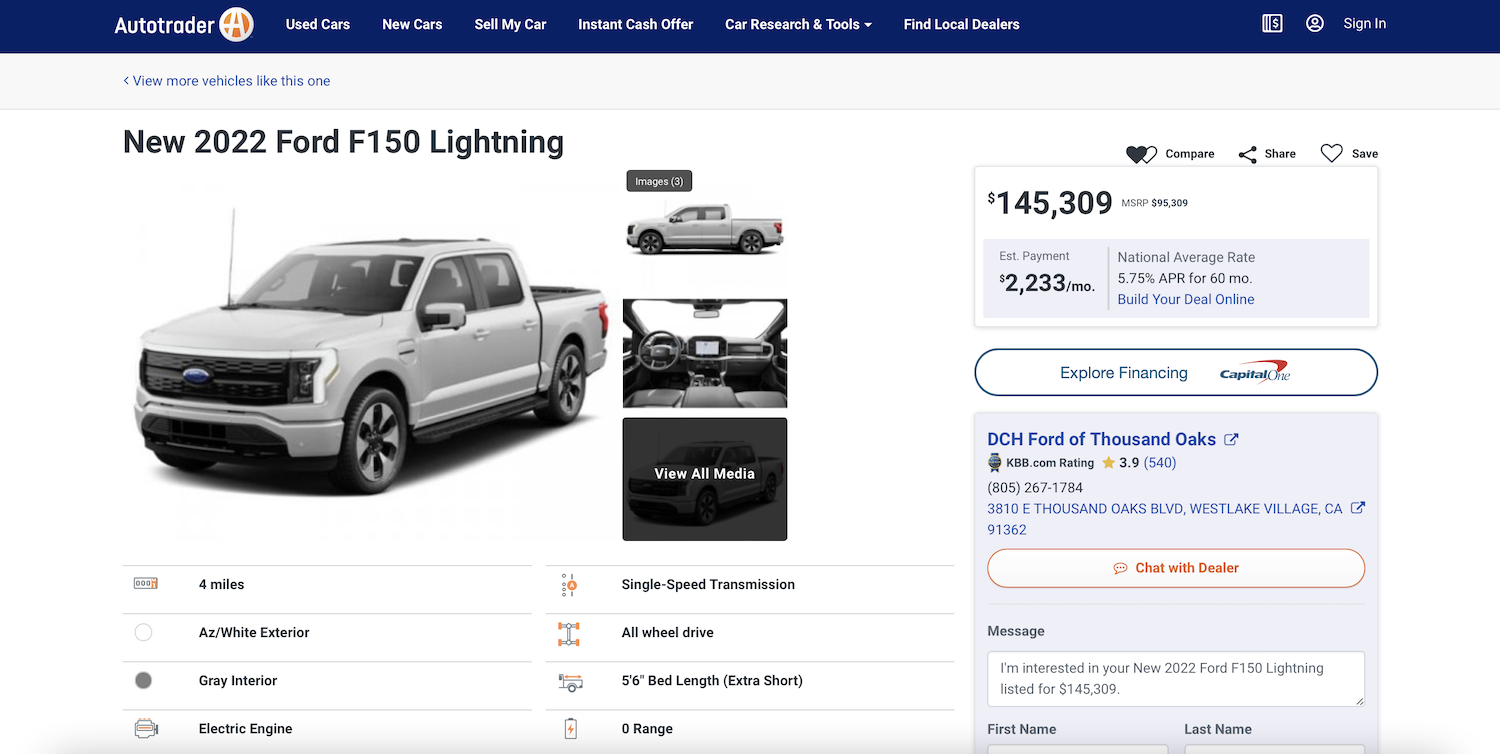The width and height of the screenshot is (1500, 754).
Task: Expand Car Research & Tools menu
Action: (x=798, y=24)
